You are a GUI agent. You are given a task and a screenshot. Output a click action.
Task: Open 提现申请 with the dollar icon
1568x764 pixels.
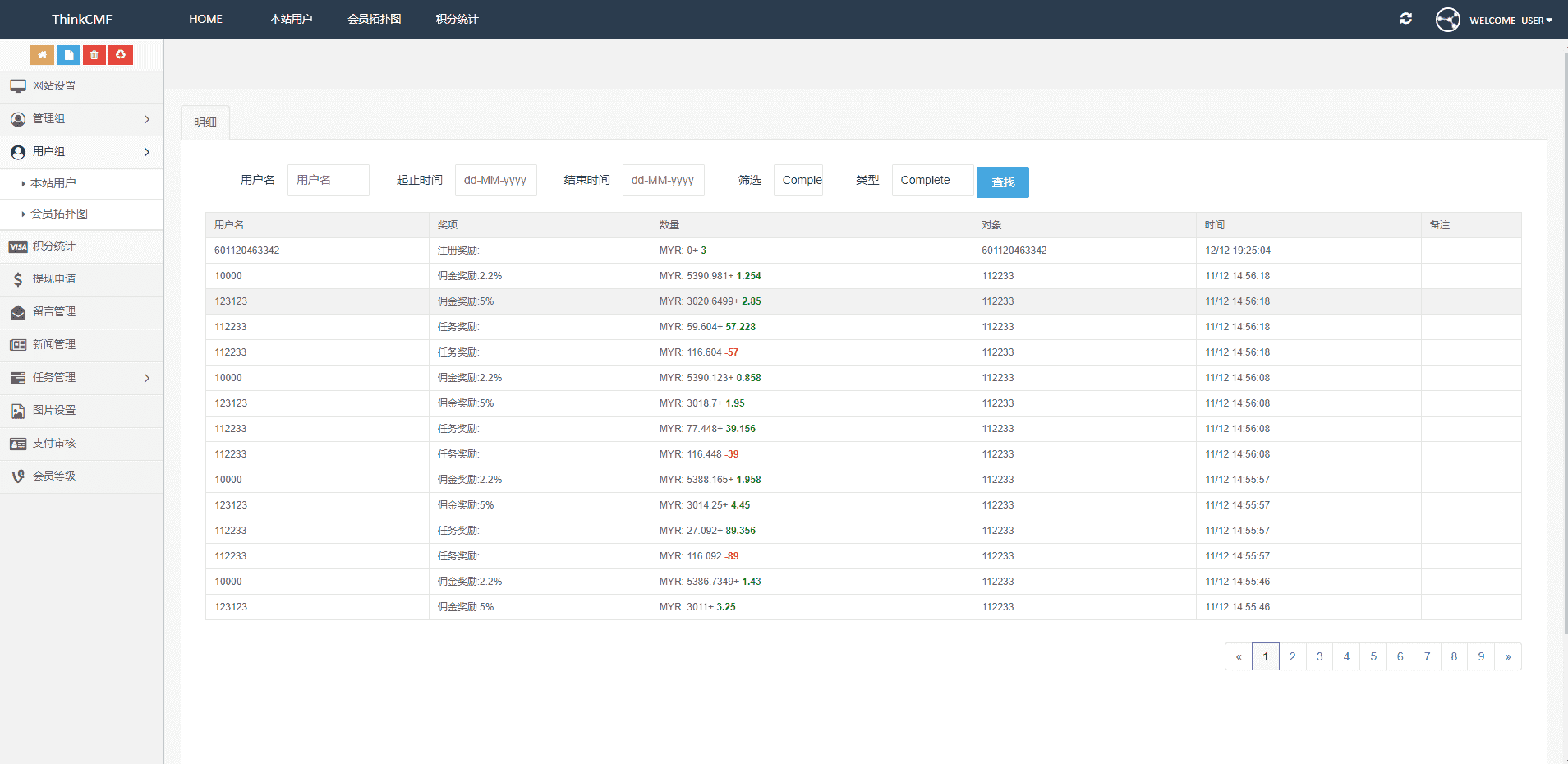[54, 279]
